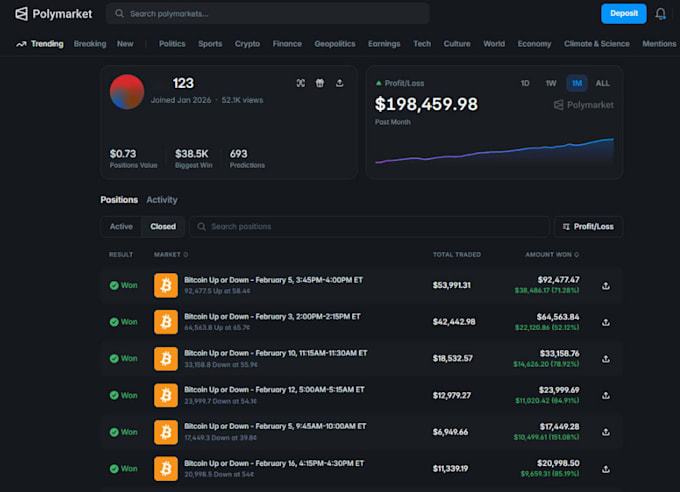Go to the Sports category

click(210, 44)
